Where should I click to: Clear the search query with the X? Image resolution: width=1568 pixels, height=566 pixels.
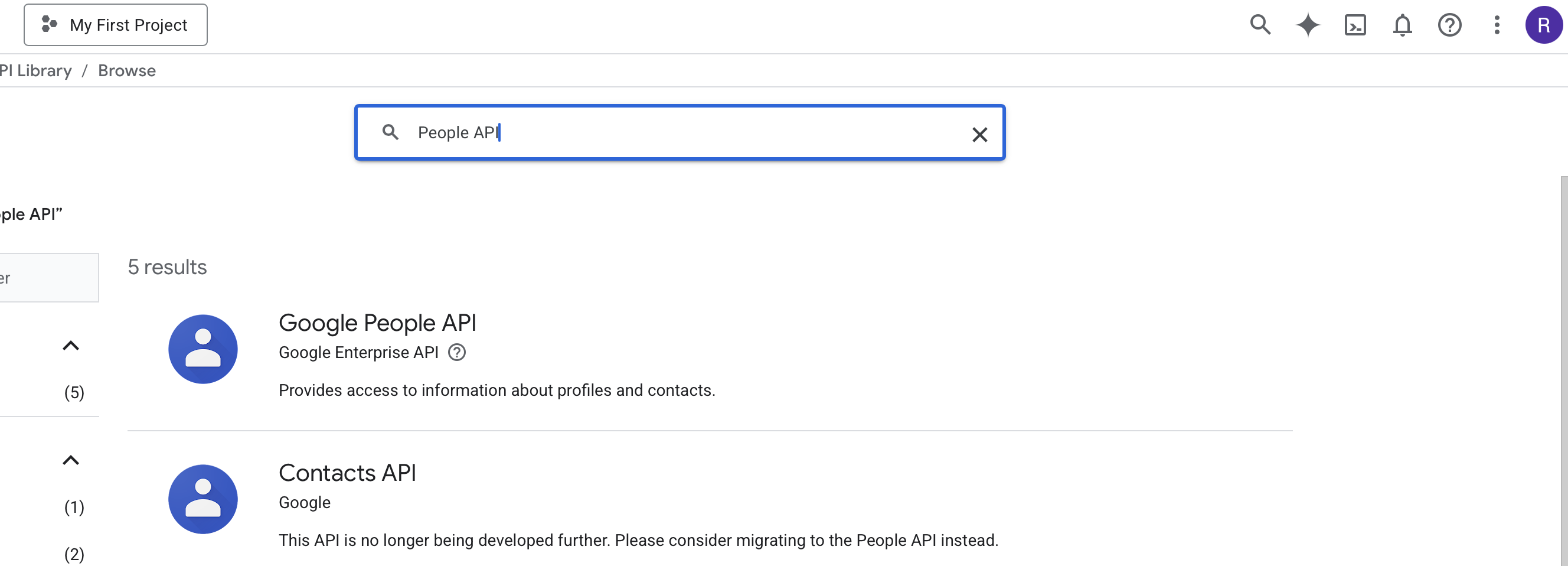[x=980, y=134]
